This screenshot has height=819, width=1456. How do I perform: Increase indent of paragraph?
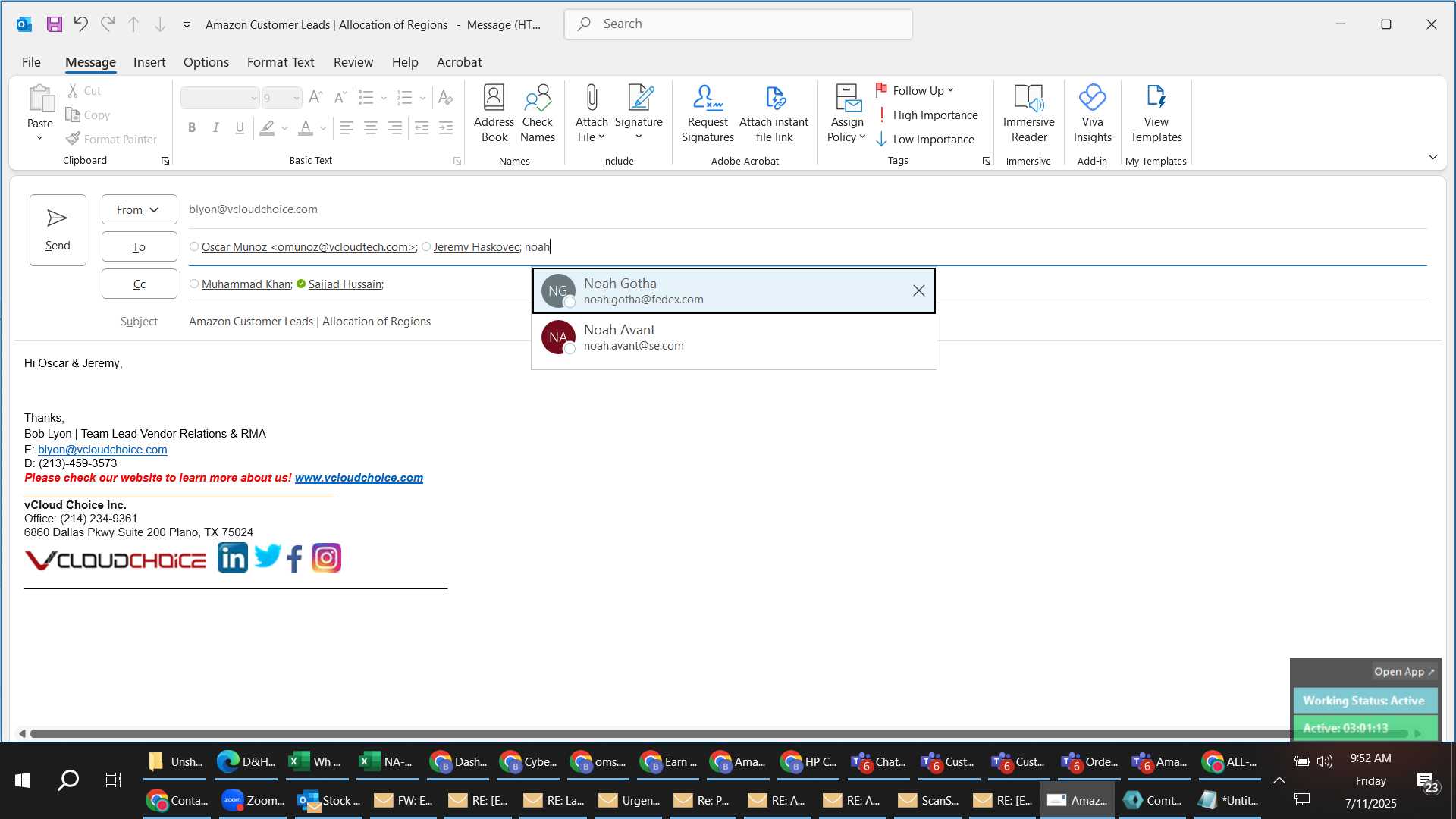[446, 128]
